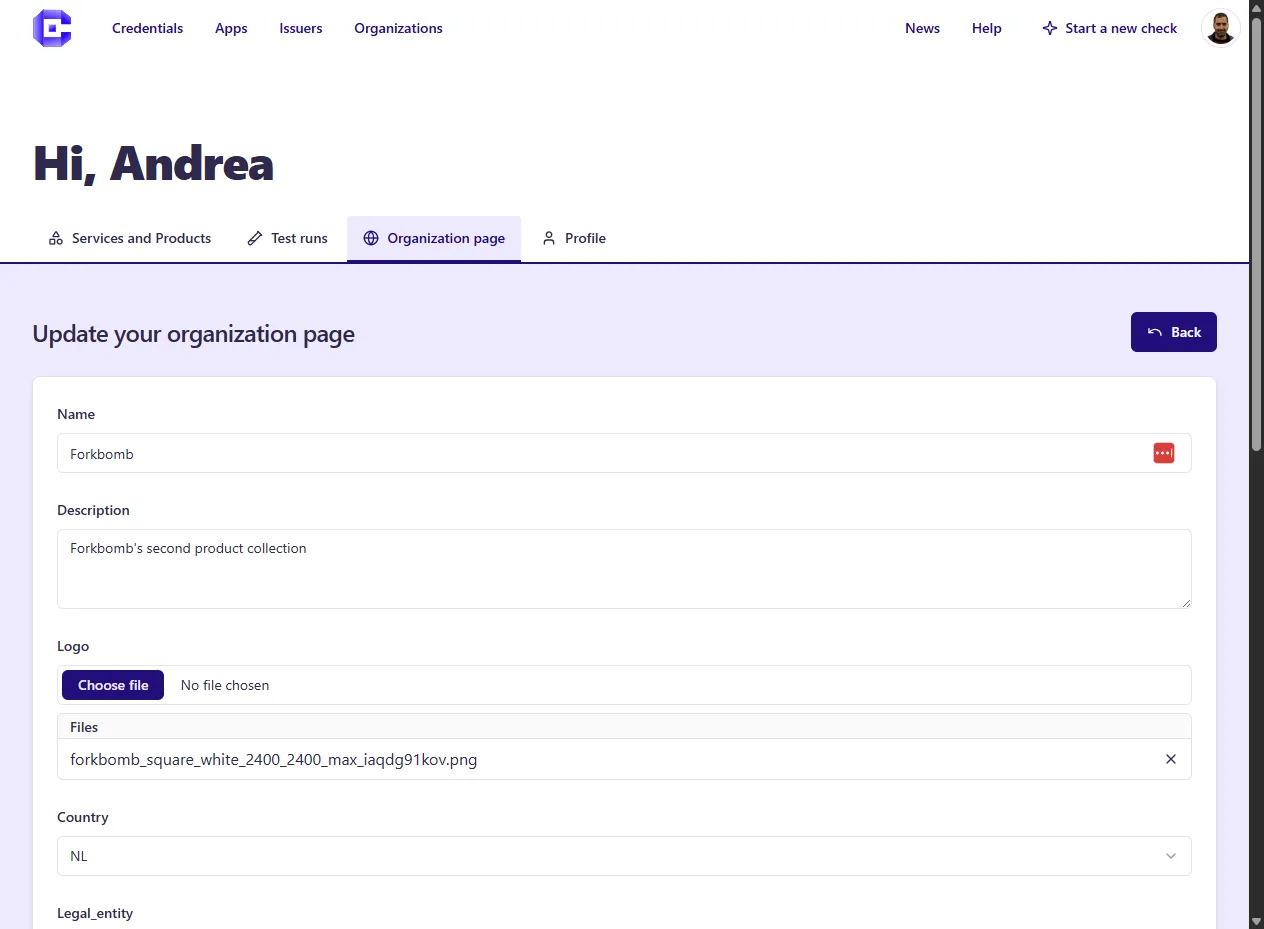Viewport: 1264px width, 929px height.
Task: Navigate to Organizations in header
Action: 398,28
